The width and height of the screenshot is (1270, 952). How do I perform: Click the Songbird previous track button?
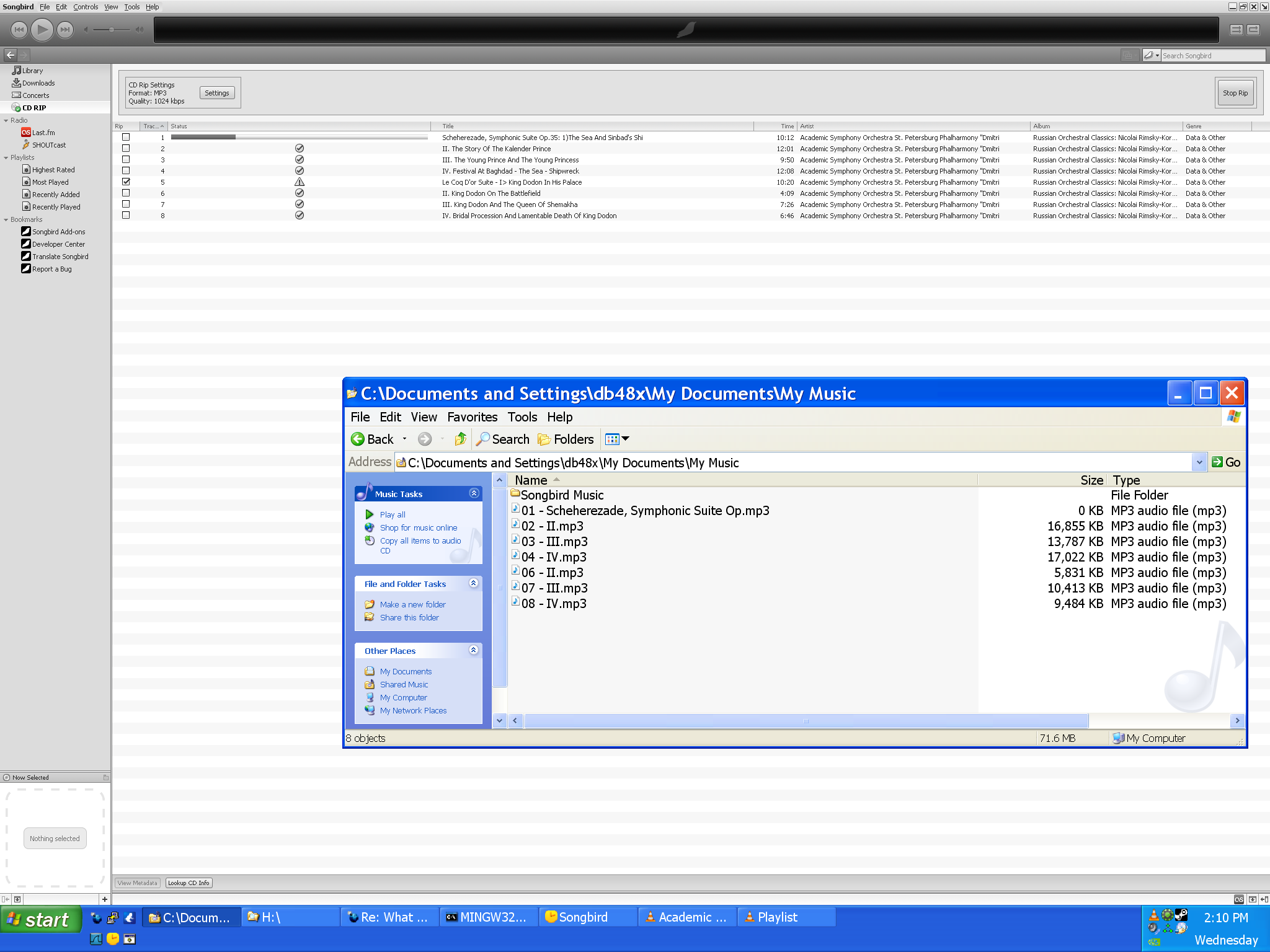tap(19, 29)
